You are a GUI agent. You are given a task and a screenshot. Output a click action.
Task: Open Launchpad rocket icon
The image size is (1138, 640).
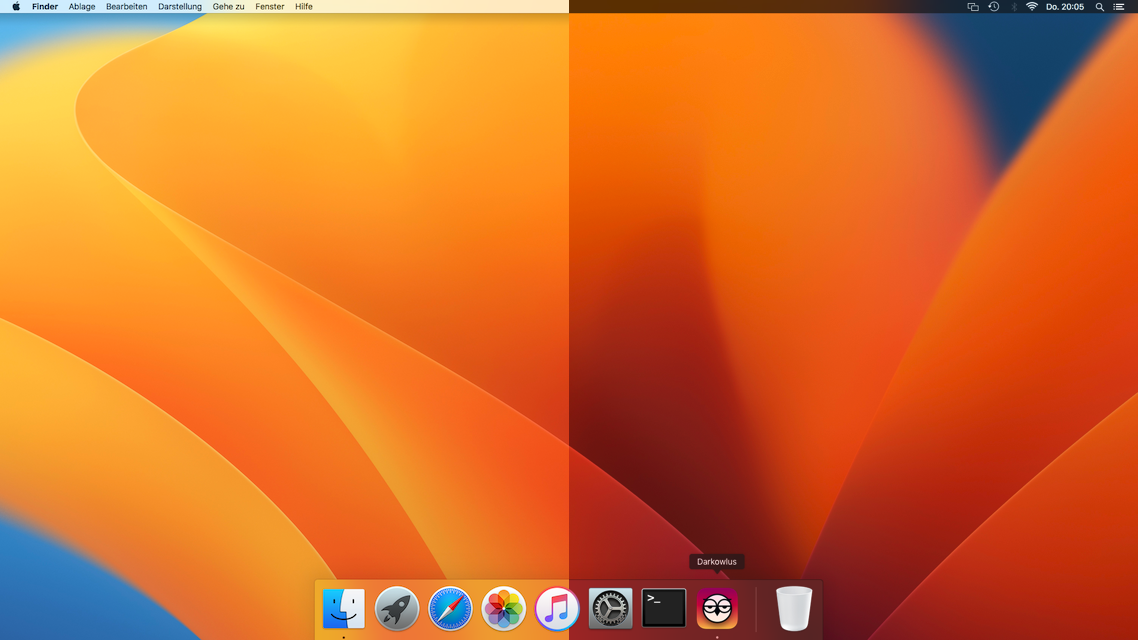pos(397,608)
